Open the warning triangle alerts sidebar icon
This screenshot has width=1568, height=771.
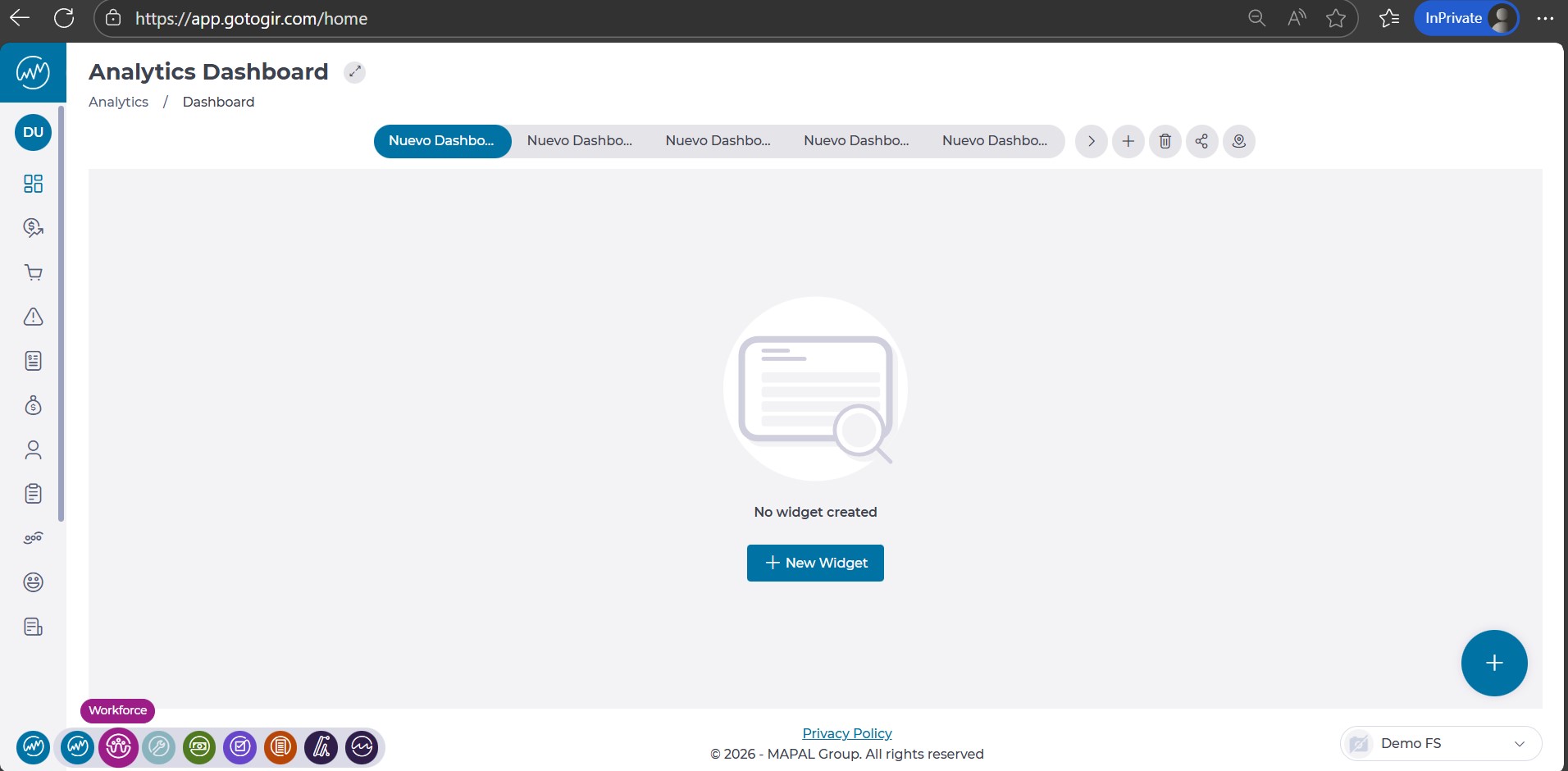33,317
